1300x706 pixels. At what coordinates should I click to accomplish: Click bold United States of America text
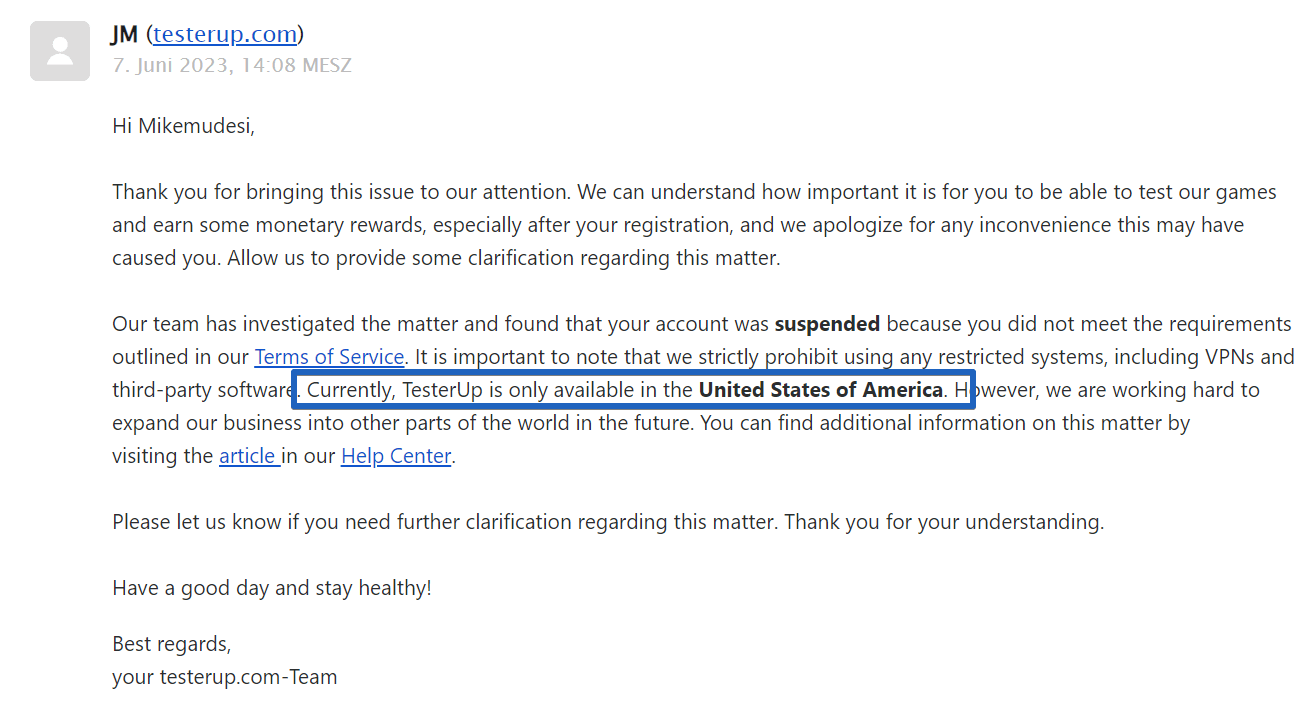pos(821,390)
